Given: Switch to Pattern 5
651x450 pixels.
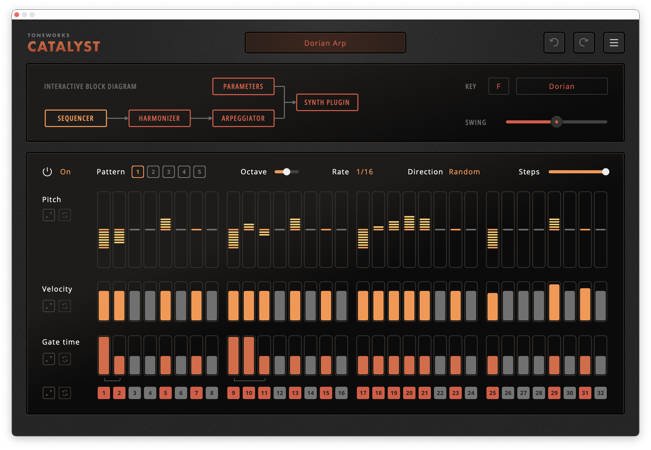Looking at the screenshot, I should (x=200, y=172).
